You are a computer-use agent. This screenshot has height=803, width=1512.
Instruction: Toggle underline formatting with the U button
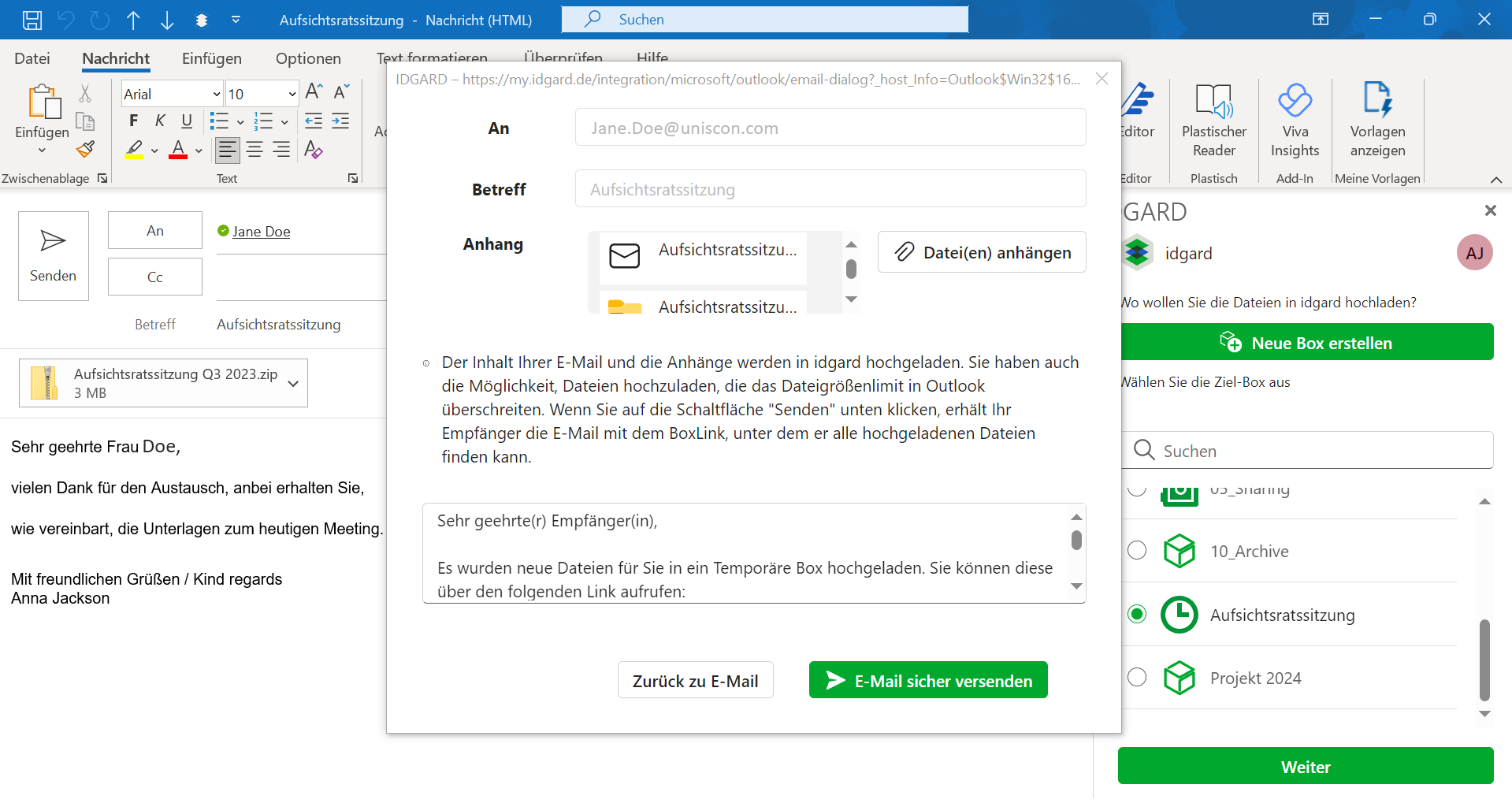click(187, 121)
